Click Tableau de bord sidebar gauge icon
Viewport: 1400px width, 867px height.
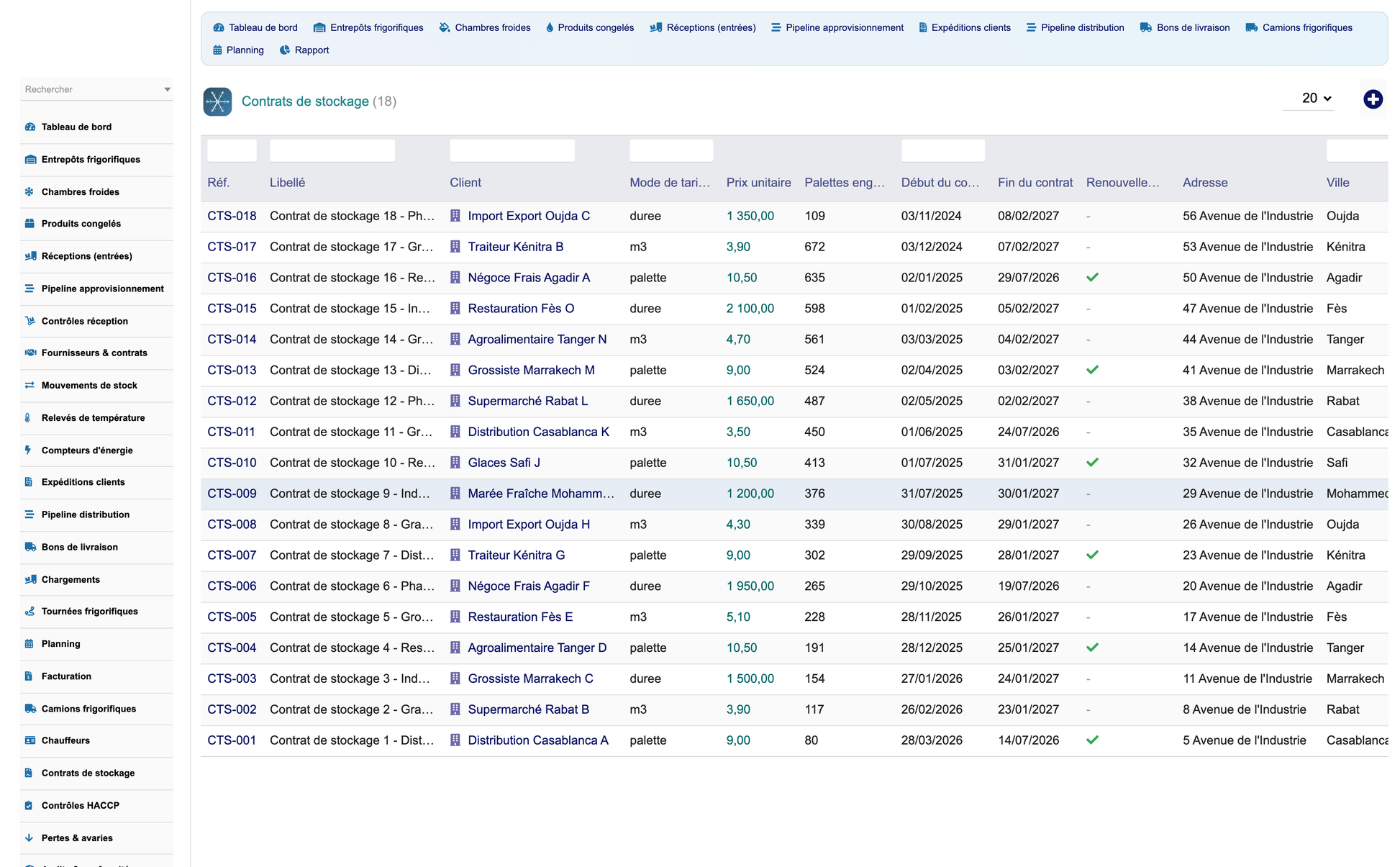(30, 127)
